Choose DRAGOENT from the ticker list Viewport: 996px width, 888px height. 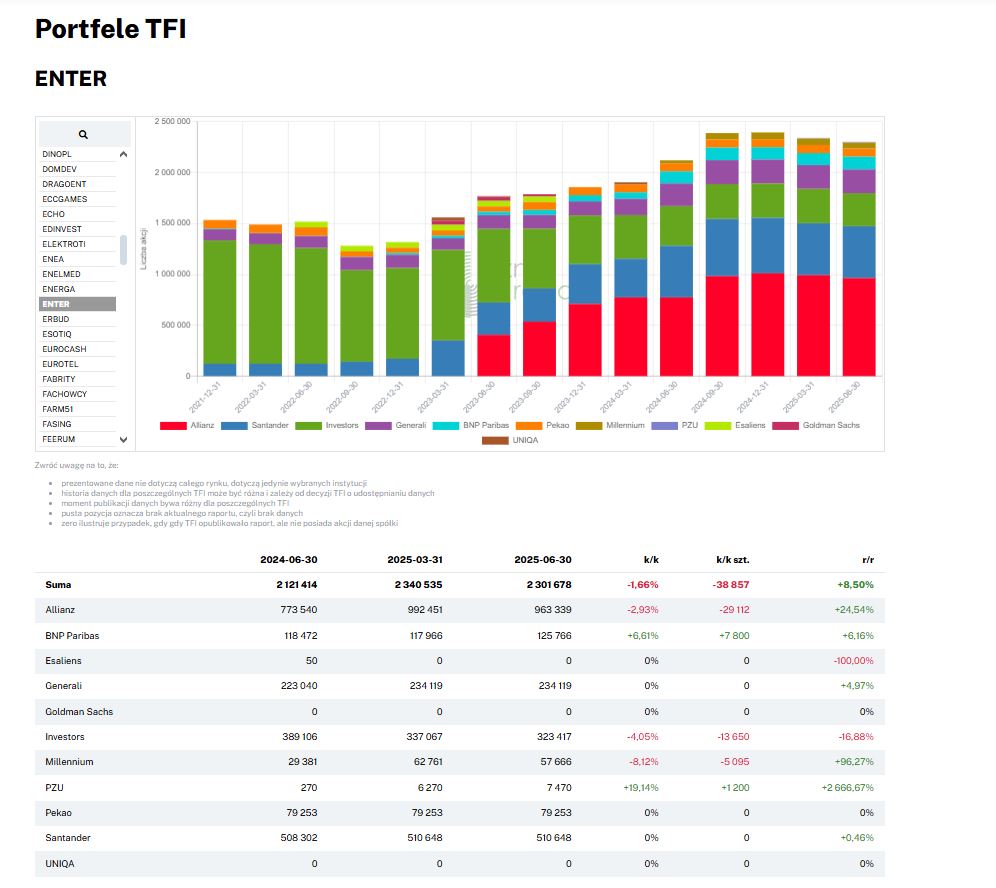77,184
